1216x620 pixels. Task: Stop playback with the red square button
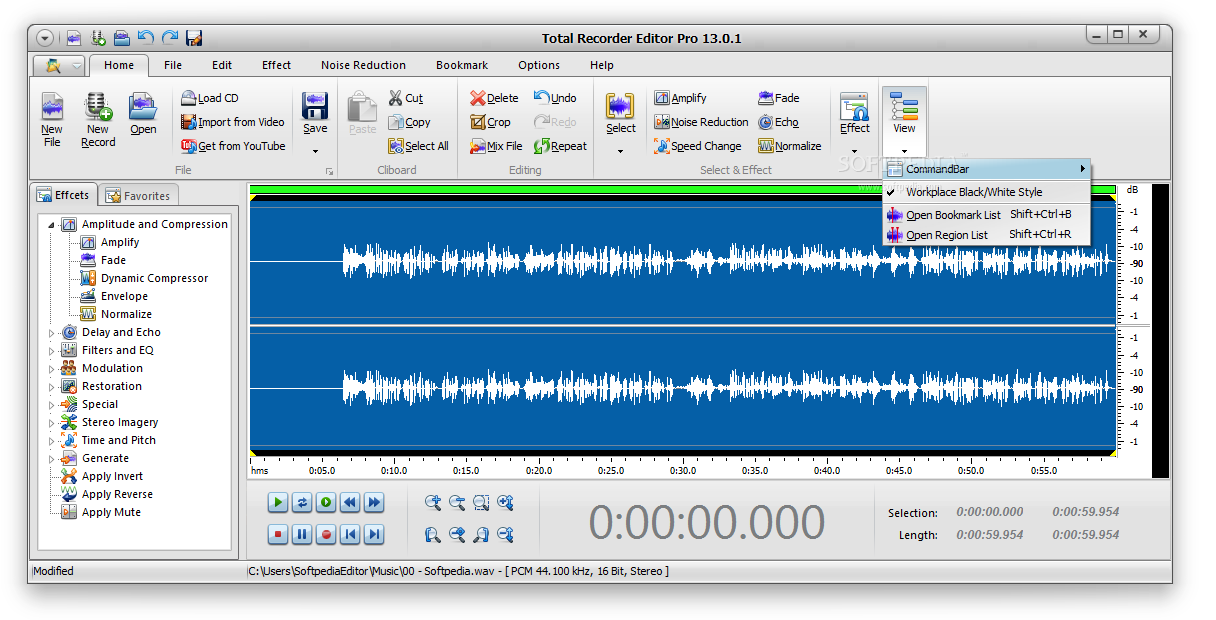(278, 535)
